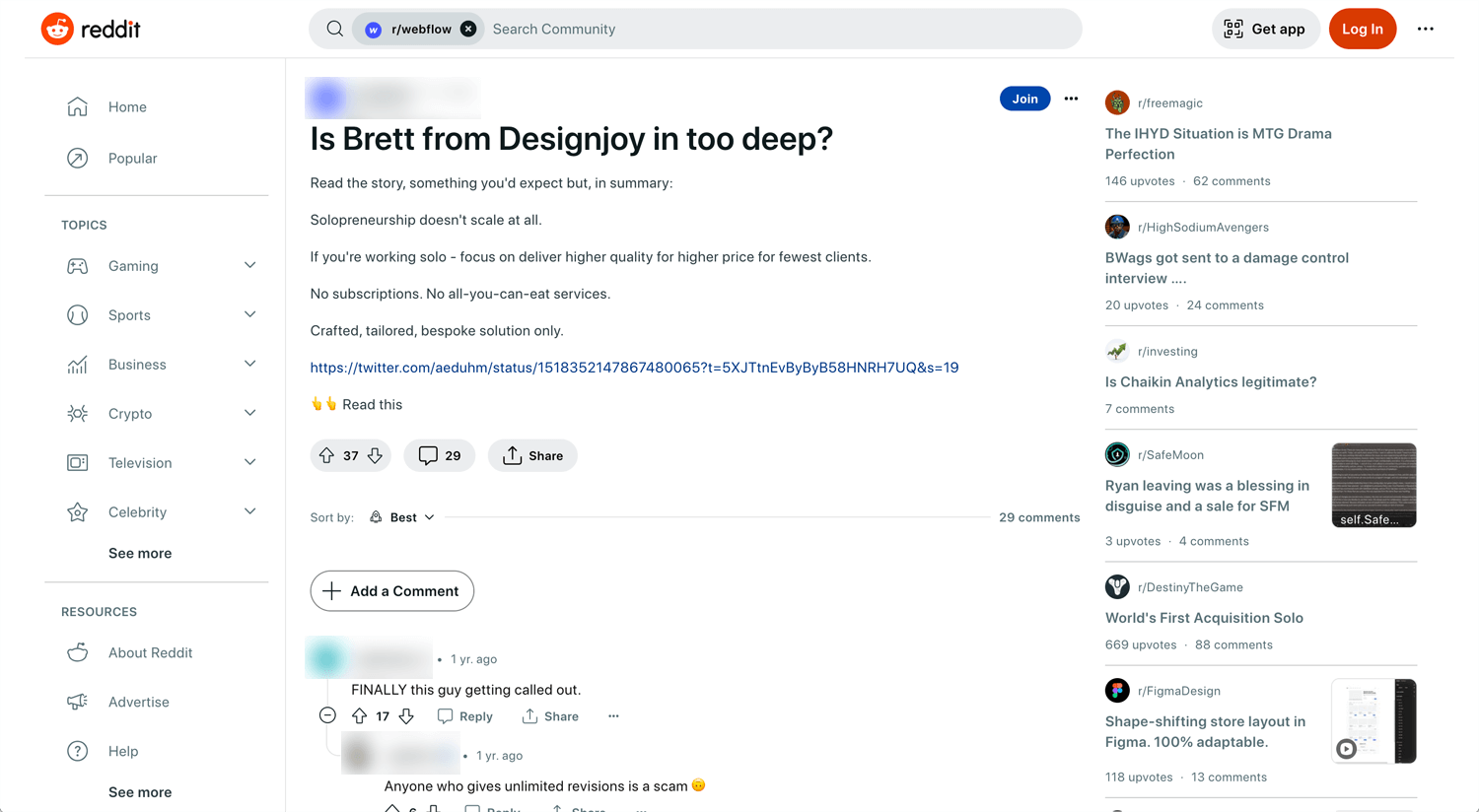Click the Search Community field

coord(779,29)
